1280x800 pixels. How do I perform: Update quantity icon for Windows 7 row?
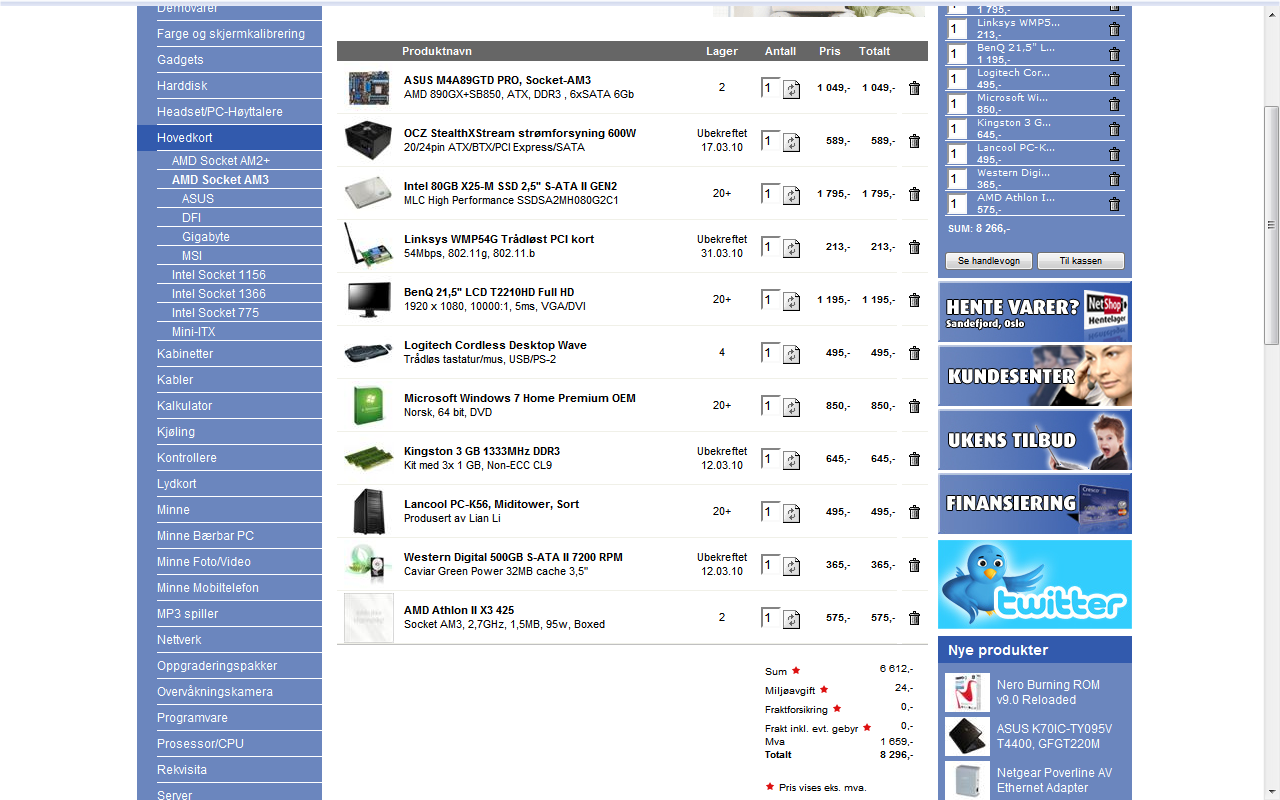coord(791,407)
